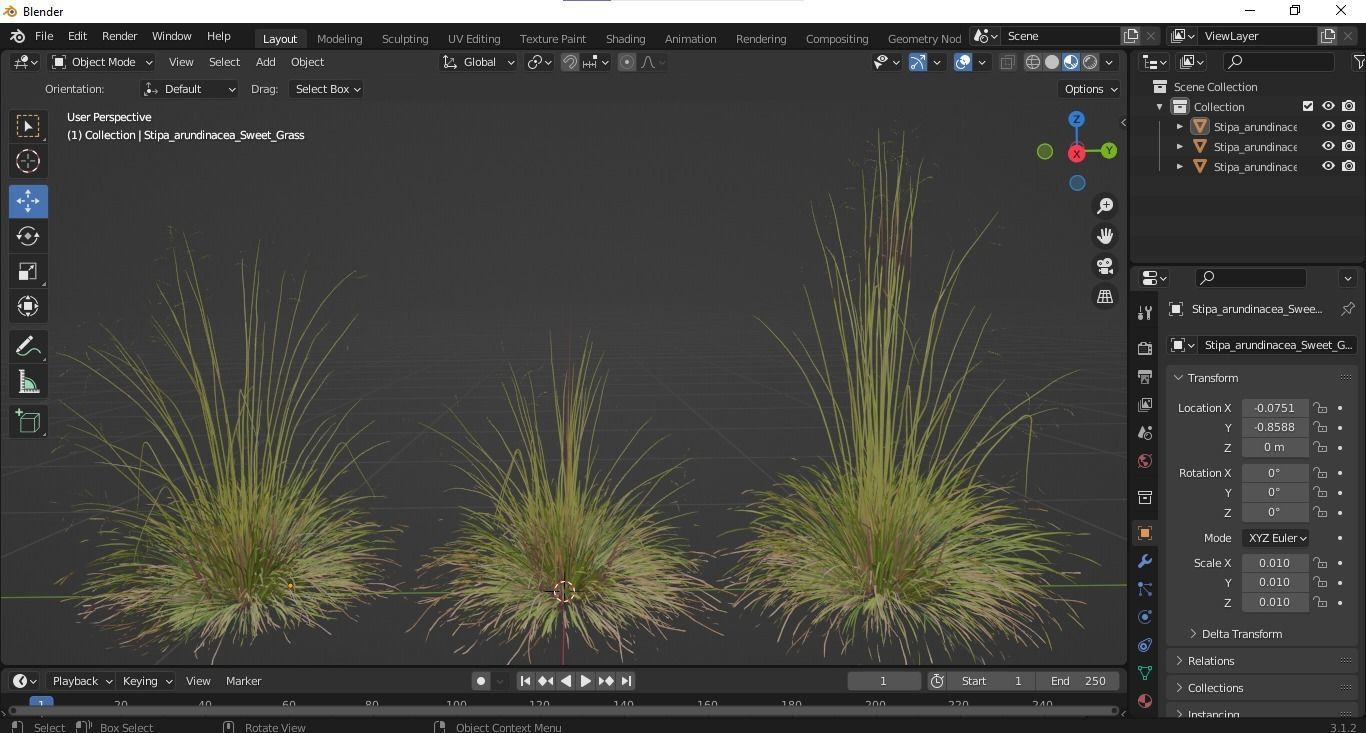Open the Physics properties tab
Viewport: 1366px width, 733px height.
pos(1145,617)
